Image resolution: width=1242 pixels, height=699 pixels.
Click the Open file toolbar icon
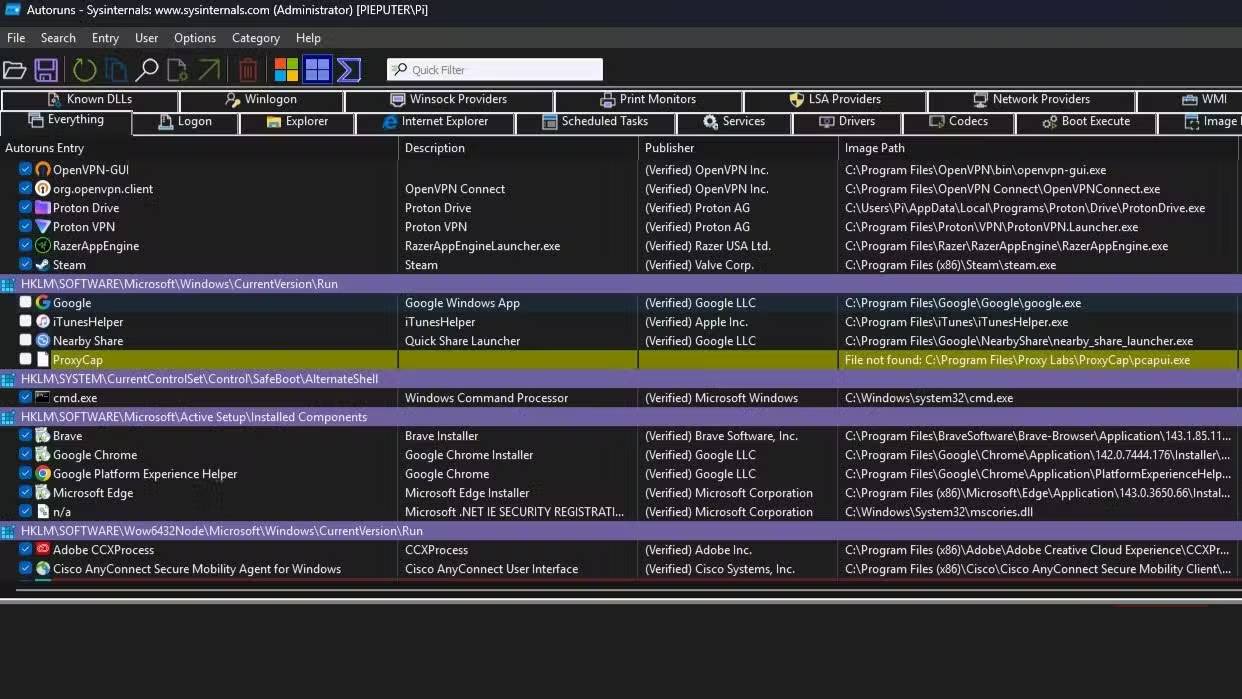(x=14, y=70)
